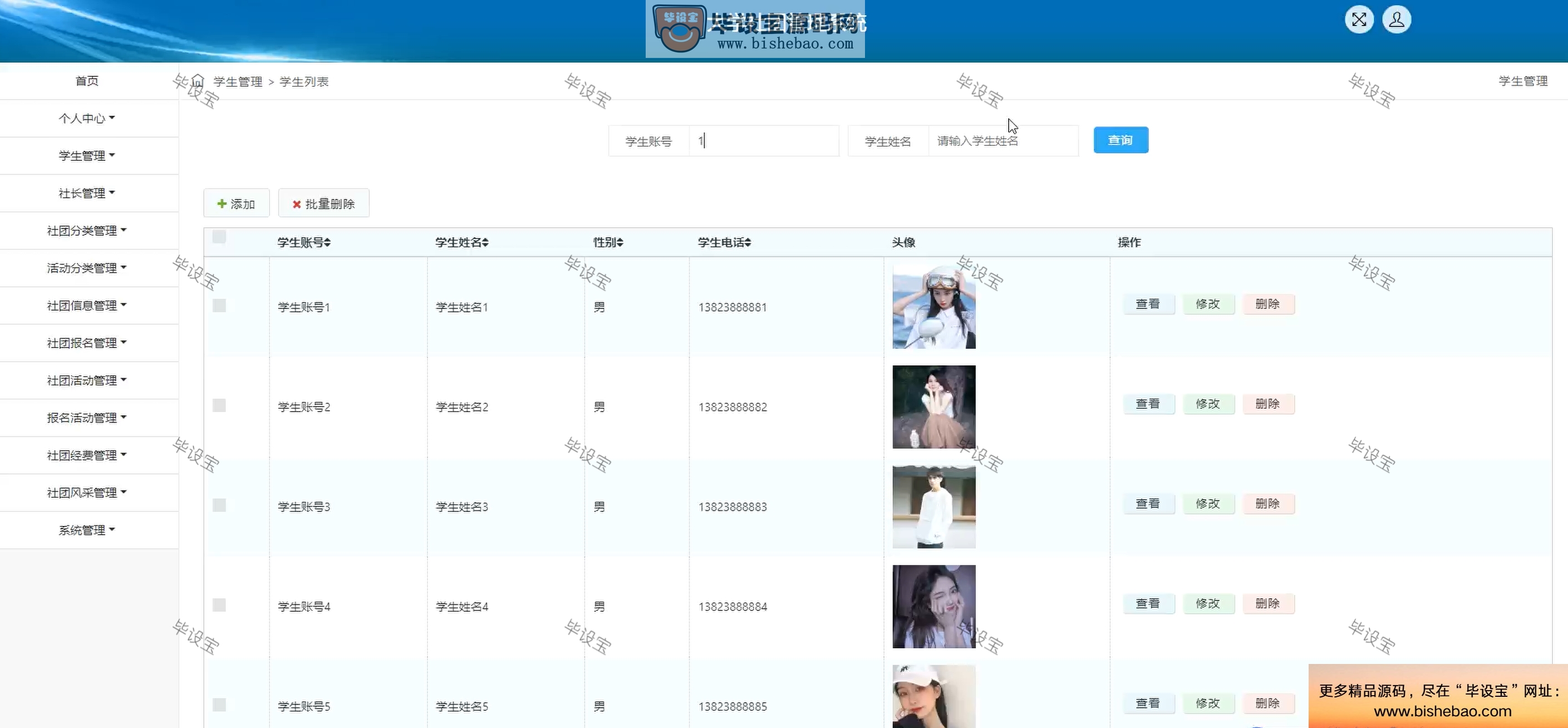Open avatar thumbnail of 学生姓名4
Image resolution: width=1568 pixels, height=728 pixels.
tap(934, 607)
